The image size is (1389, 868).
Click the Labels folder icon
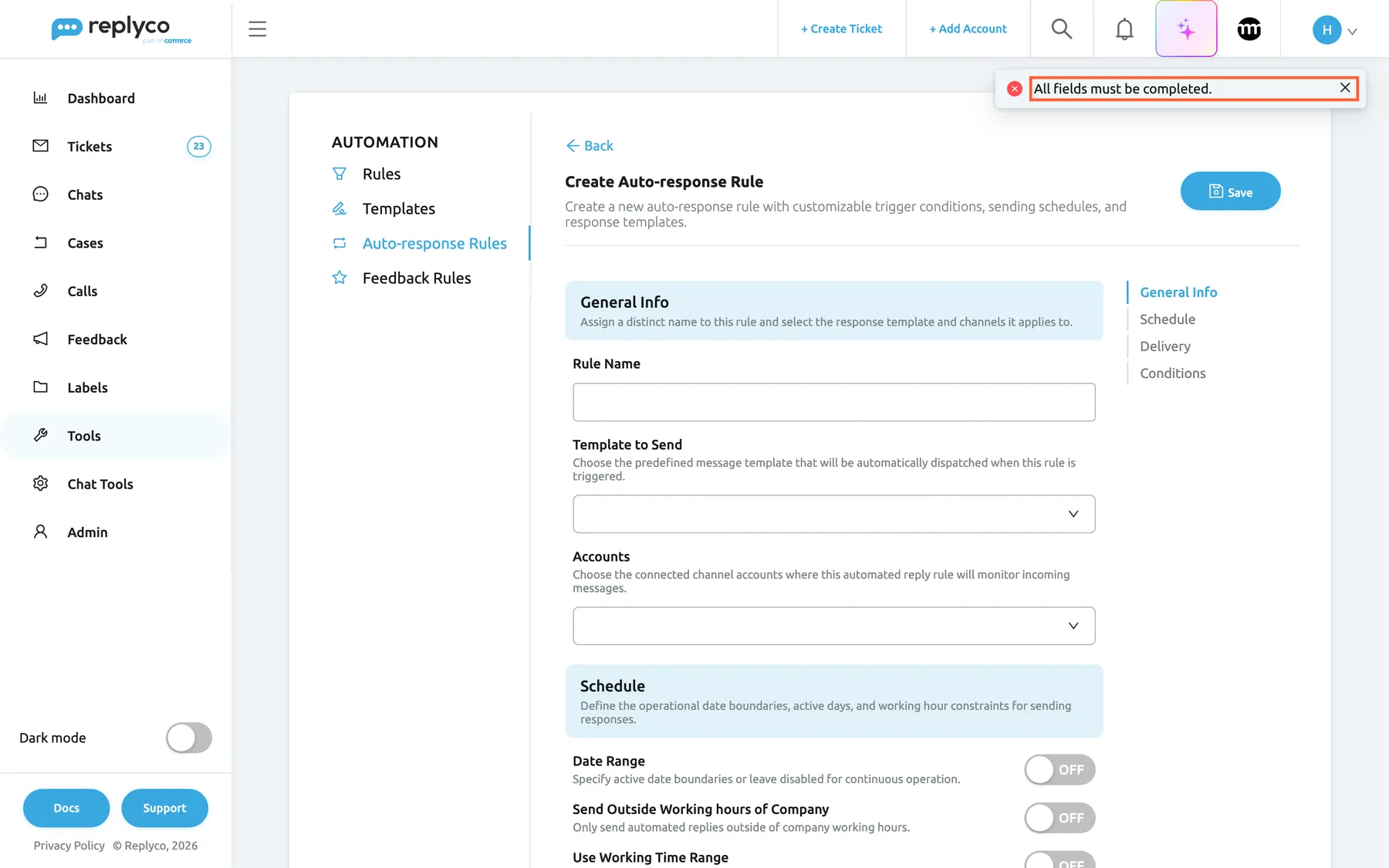(x=41, y=387)
